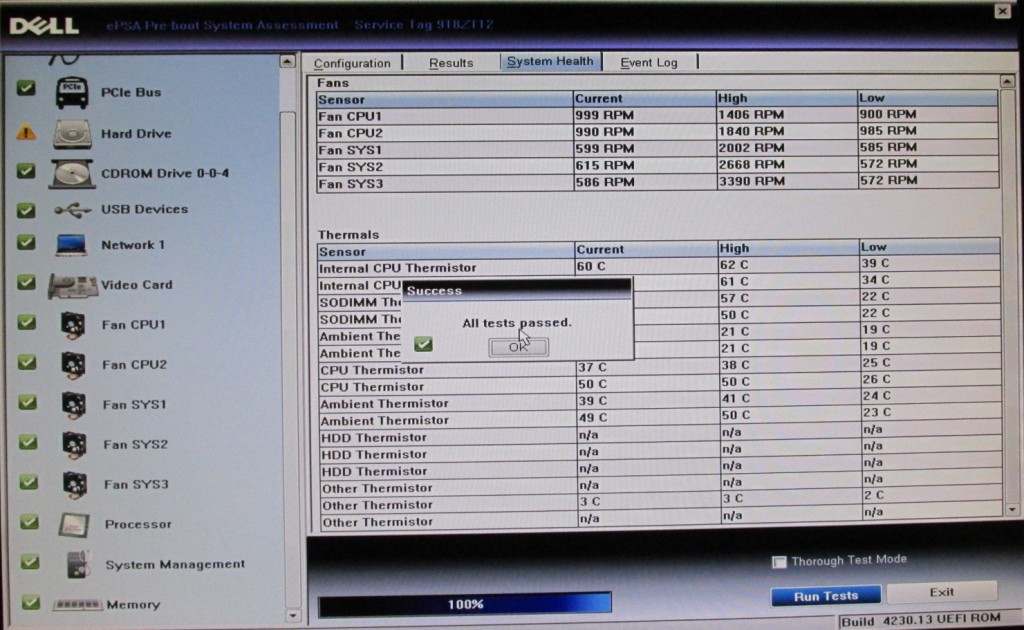
Task: Select the Fan SYS2 icon in sidebar
Action: [x=74, y=445]
